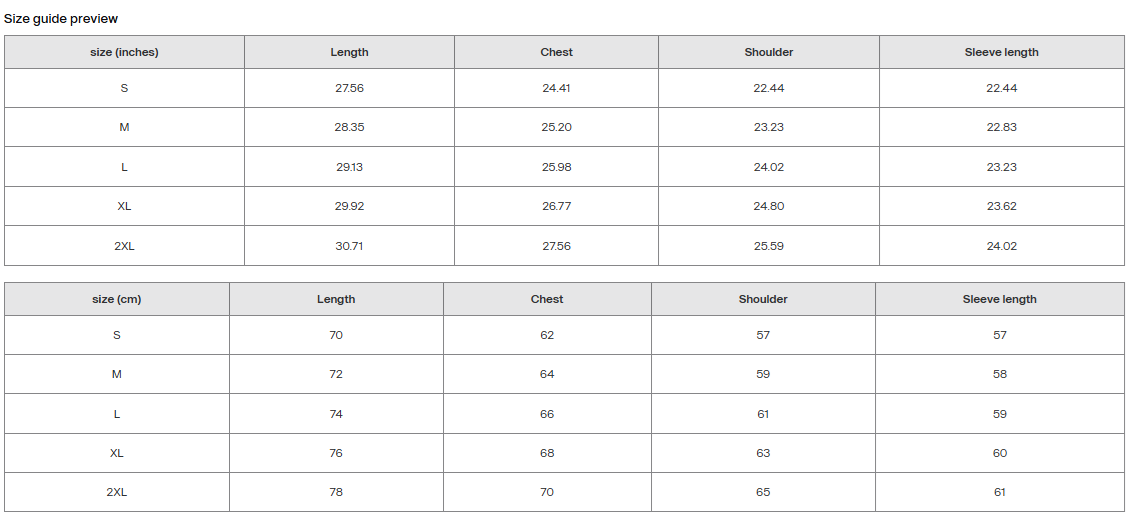Image resolution: width=1142 pixels, height=521 pixels.
Task: Select the 24.02 shoulder value for size L
Action: point(768,167)
